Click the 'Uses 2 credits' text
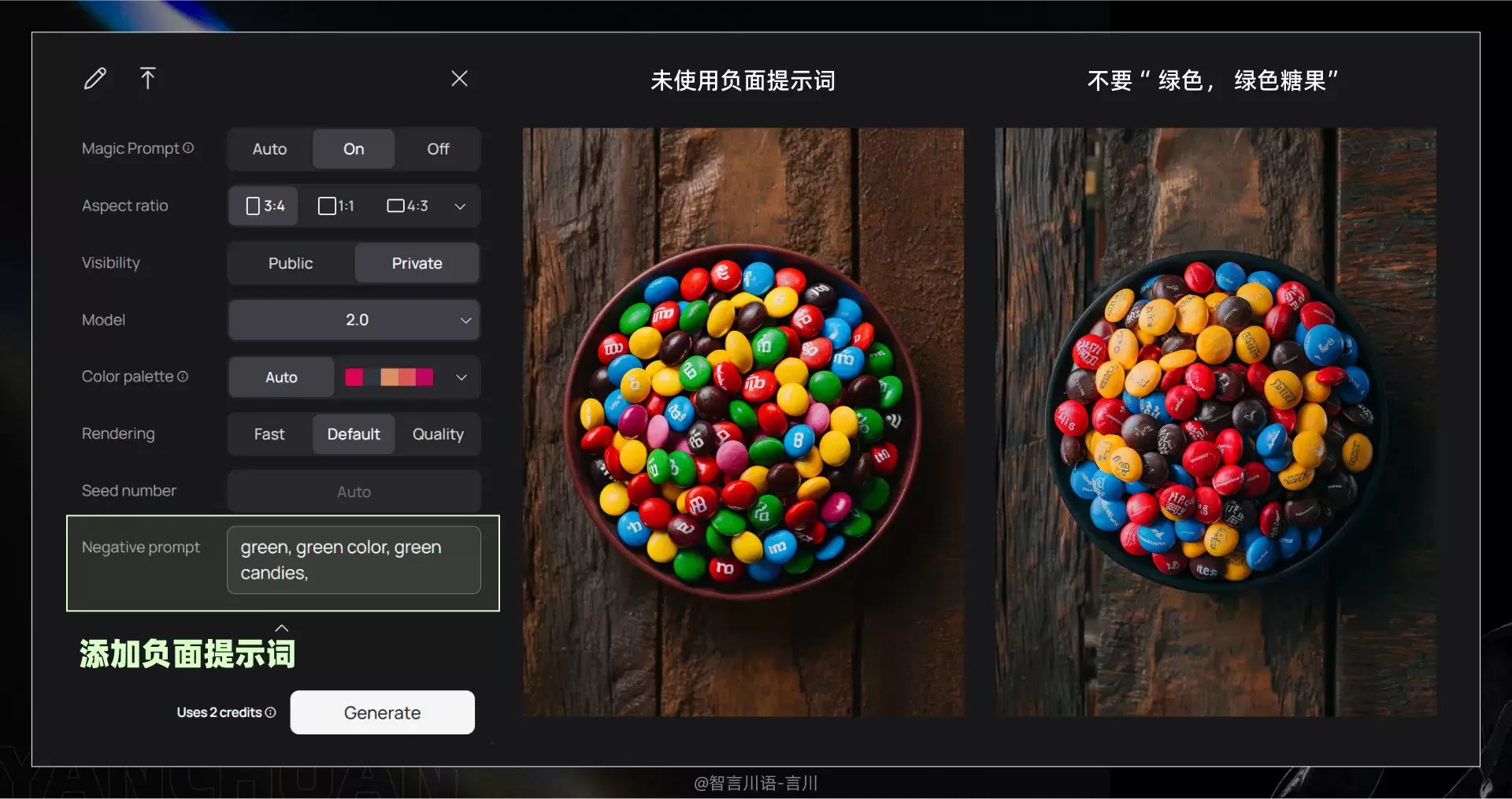The height and width of the screenshot is (799, 1512). click(x=219, y=712)
